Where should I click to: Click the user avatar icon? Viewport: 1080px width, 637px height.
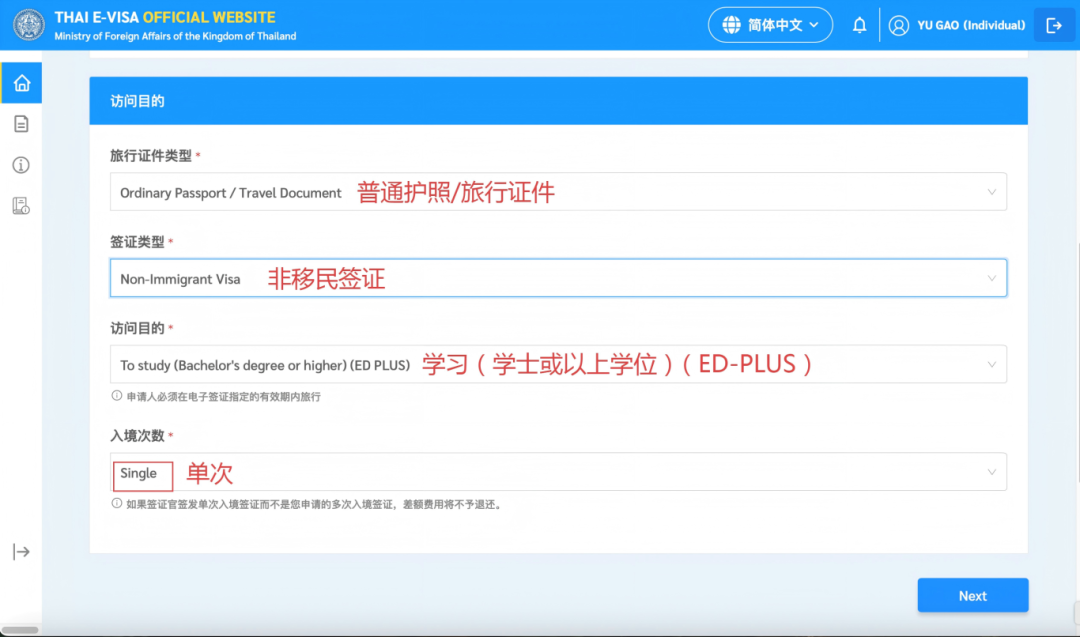click(898, 26)
